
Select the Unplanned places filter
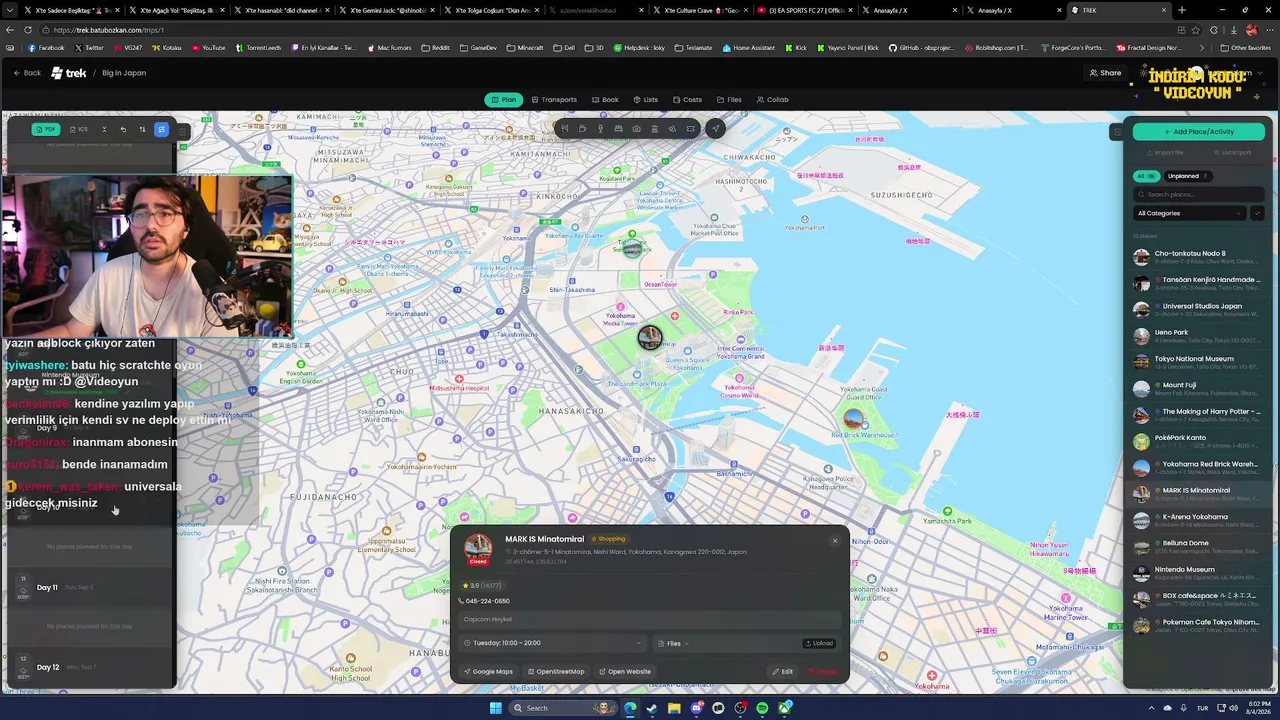point(1187,176)
